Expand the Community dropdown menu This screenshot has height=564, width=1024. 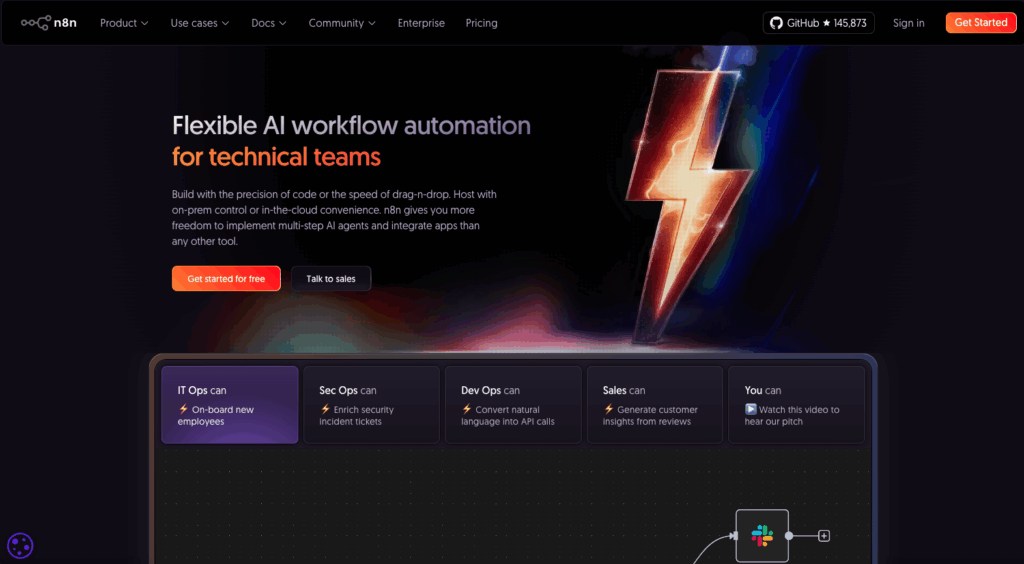(342, 23)
